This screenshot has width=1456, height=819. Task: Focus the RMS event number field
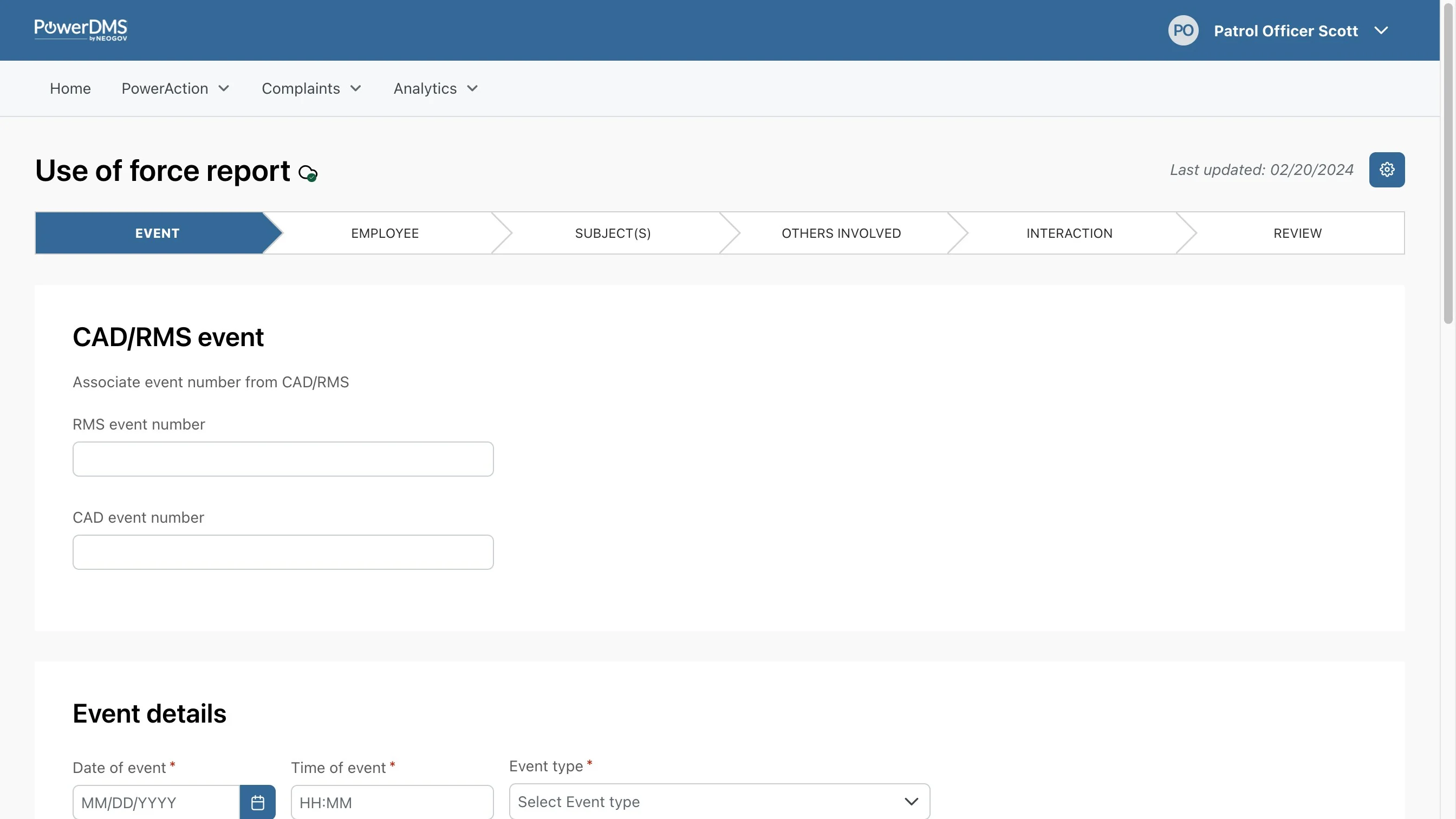point(283,459)
